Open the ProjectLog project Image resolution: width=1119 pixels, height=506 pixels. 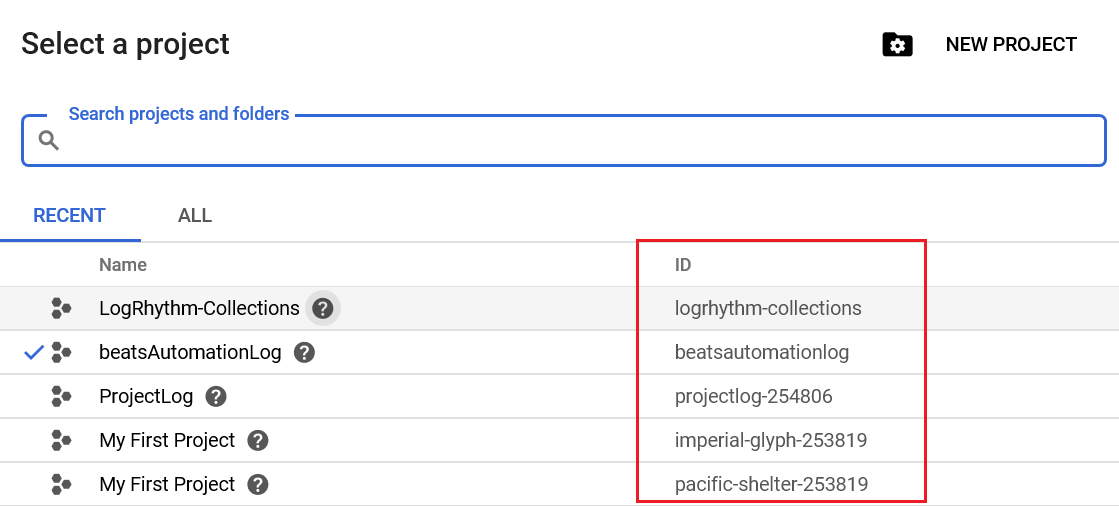pos(146,397)
